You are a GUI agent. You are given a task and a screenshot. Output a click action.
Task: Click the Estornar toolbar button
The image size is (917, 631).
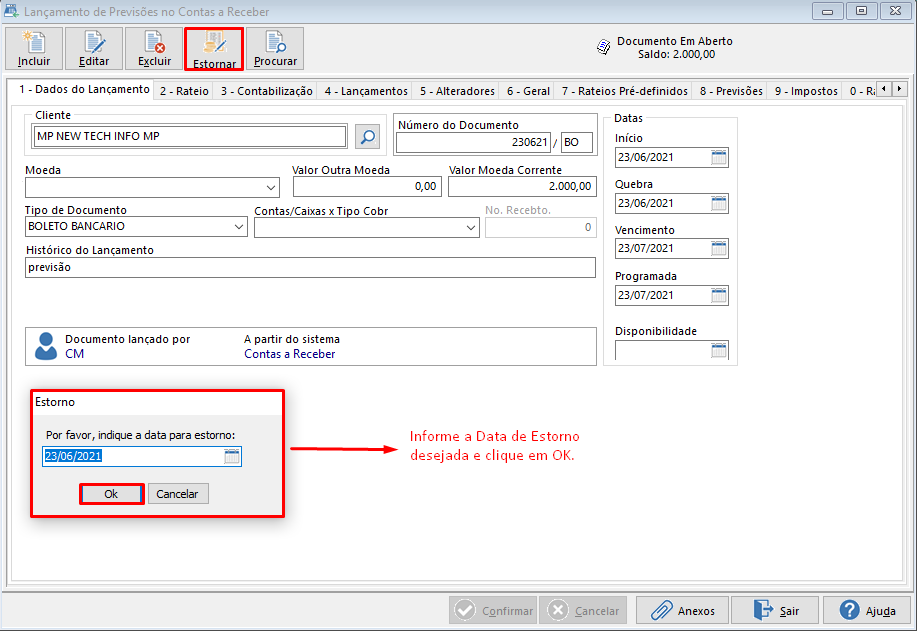(x=214, y=50)
